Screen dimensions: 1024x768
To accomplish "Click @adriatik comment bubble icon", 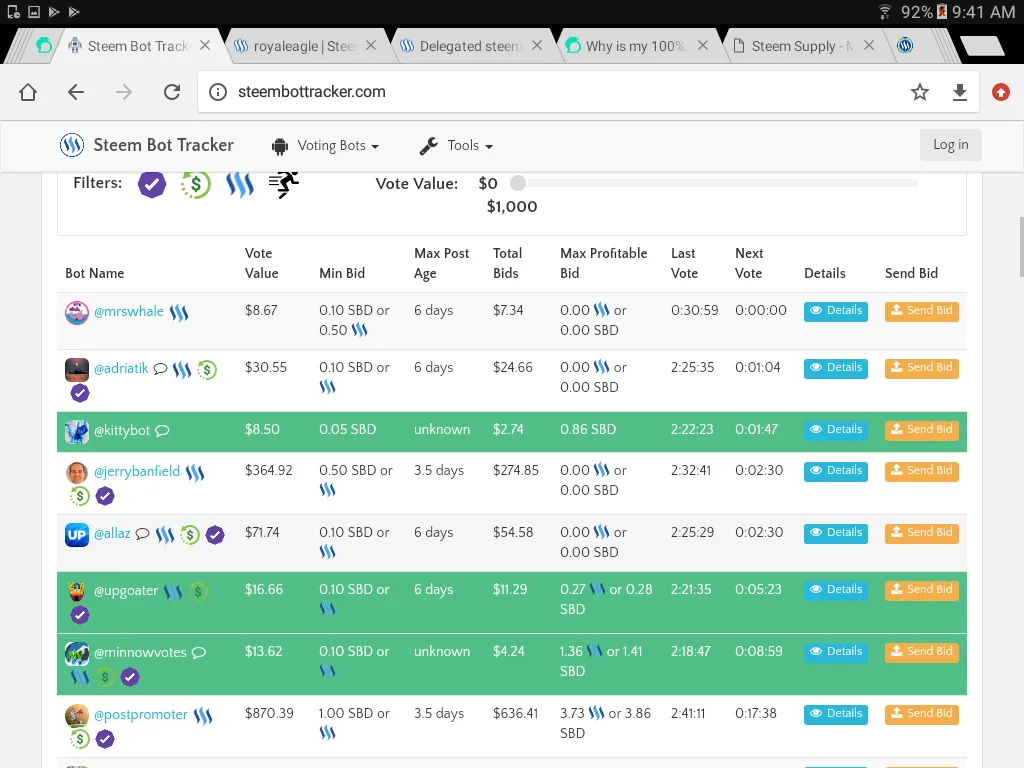I will coord(160,369).
